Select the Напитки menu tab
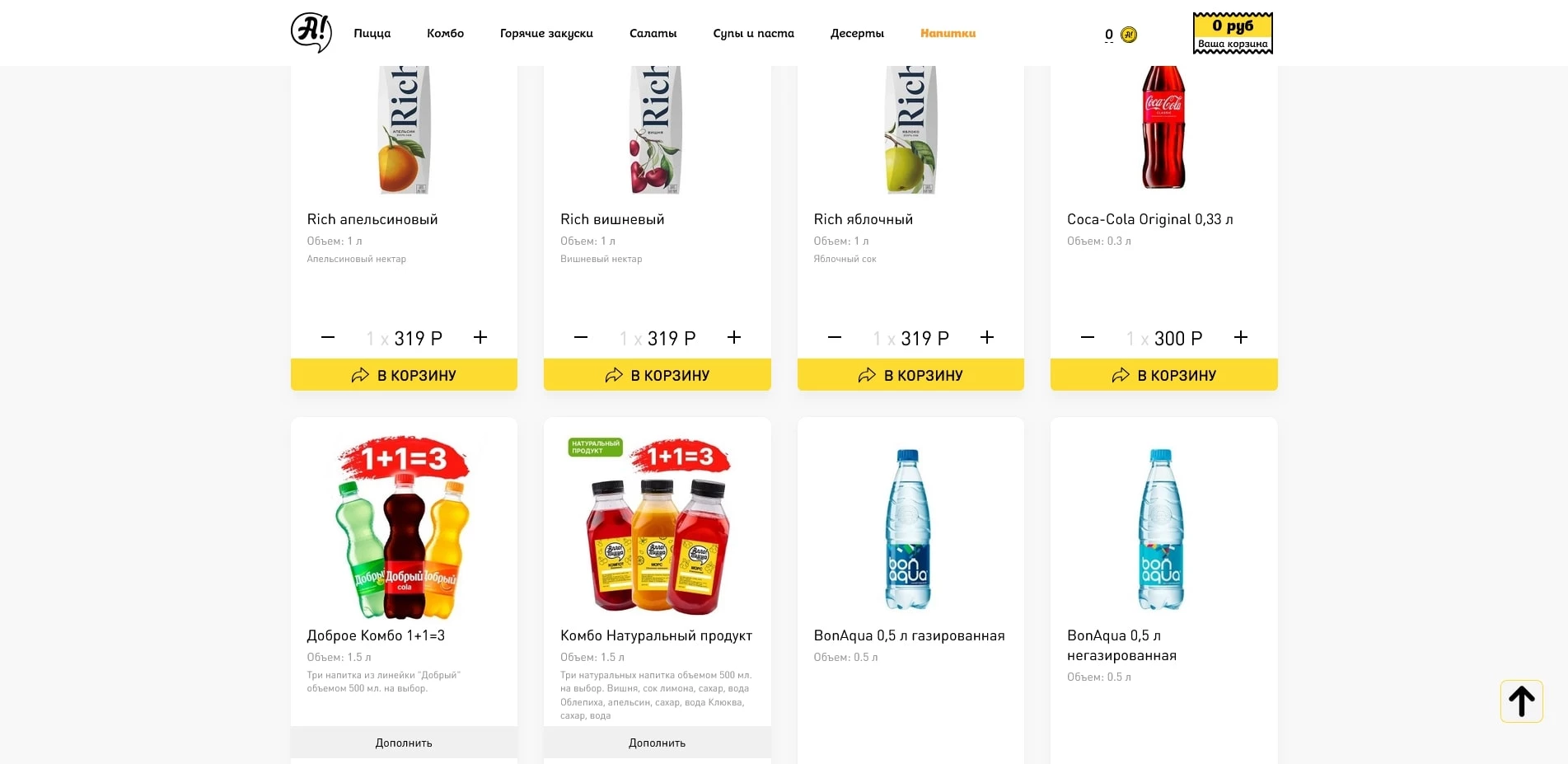The height and width of the screenshot is (764, 1568). click(948, 34)
